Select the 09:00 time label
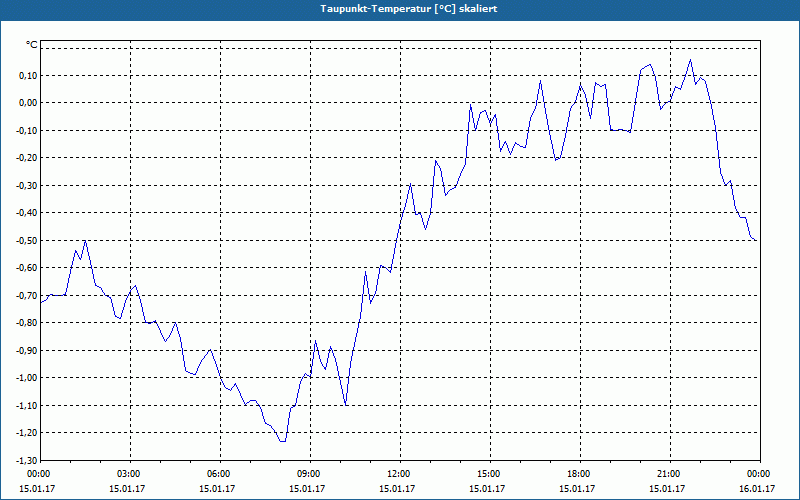 [x=309, y=474]
